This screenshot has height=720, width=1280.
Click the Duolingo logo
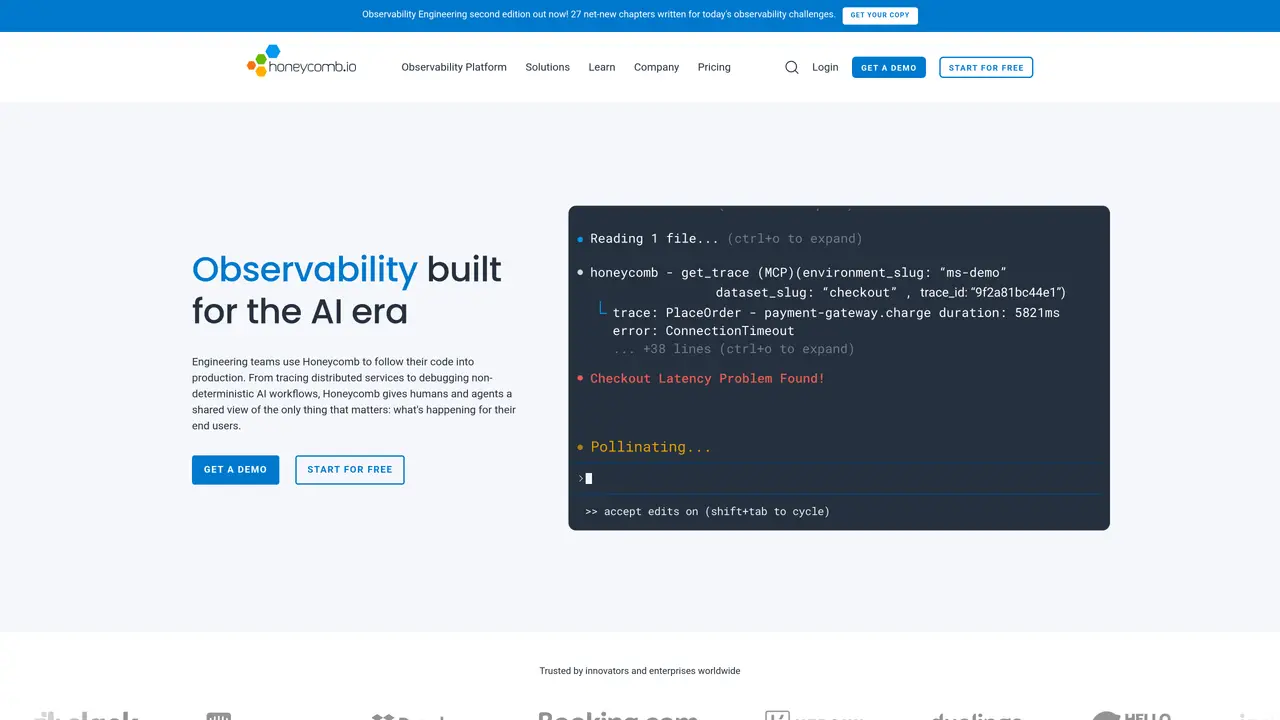tap(976, 716)
